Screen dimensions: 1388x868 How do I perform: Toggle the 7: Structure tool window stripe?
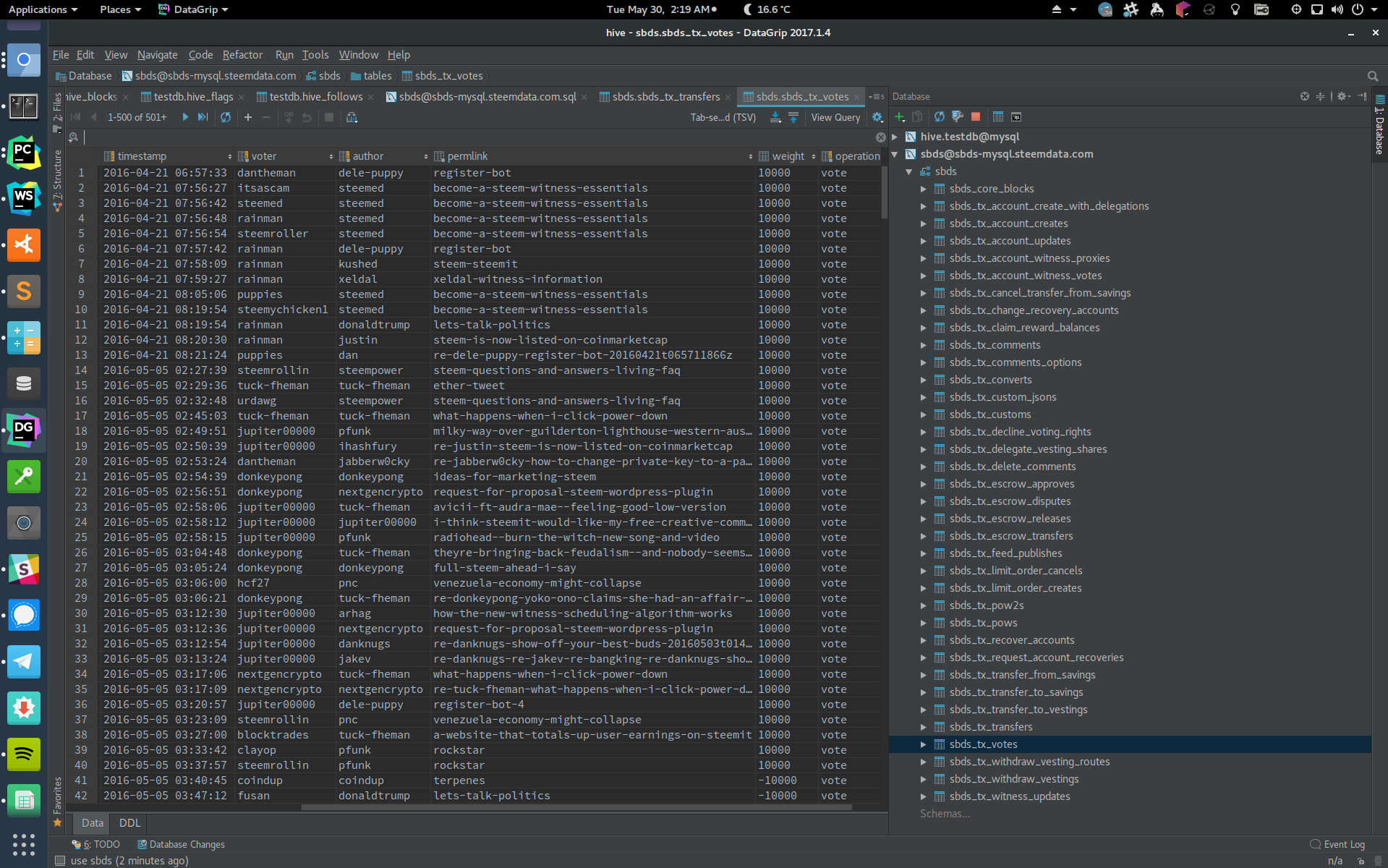click(x=57, y=181)
